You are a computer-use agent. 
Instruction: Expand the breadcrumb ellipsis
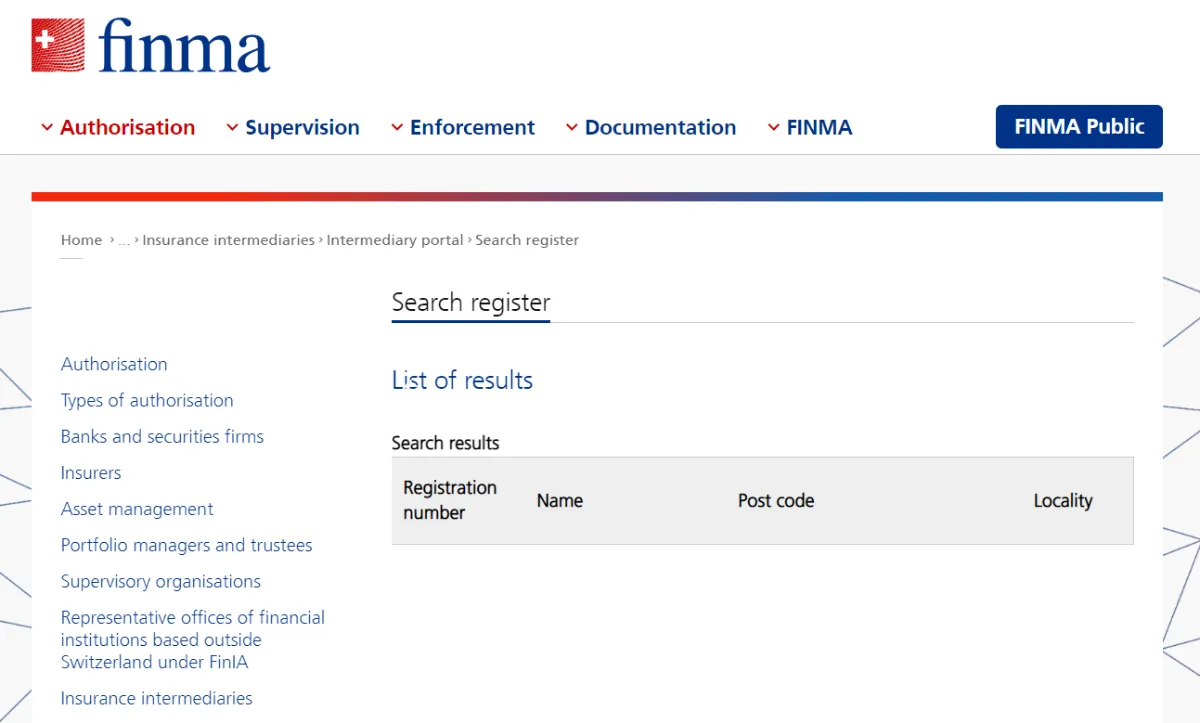click(x=124, y=240)
